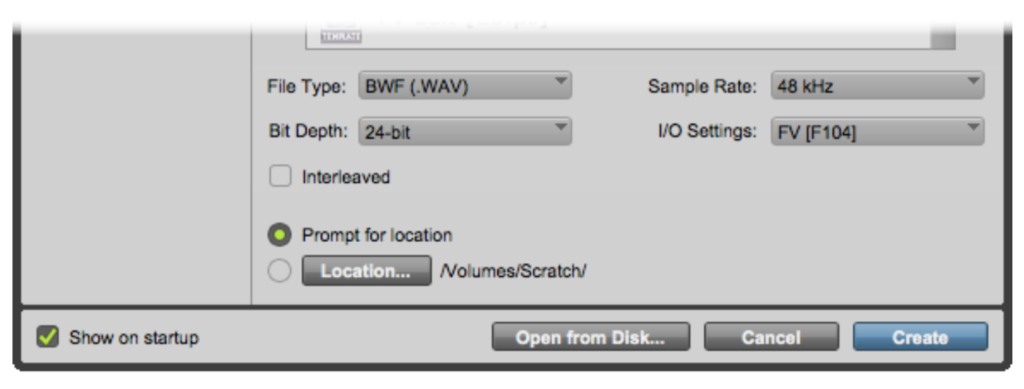The height and width of the screenshot is (389, 1024).
Task: Click the /Volumes/Scratch/ path text
Action: click(x=513, y=271)
